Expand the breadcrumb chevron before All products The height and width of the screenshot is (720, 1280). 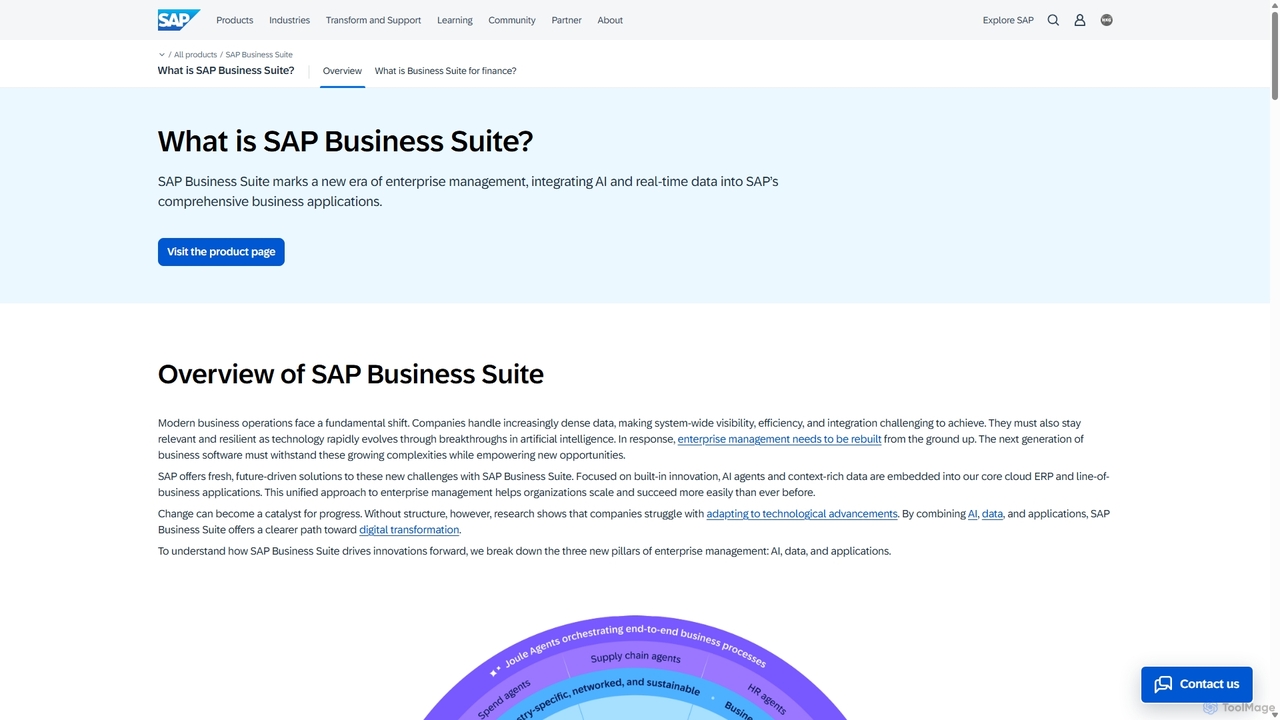tap(162, 55)
